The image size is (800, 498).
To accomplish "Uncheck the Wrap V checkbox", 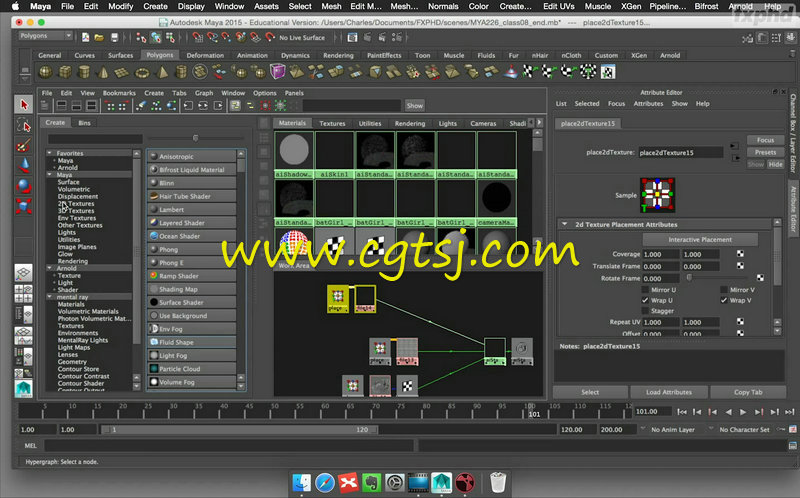I will pos(723,301).
